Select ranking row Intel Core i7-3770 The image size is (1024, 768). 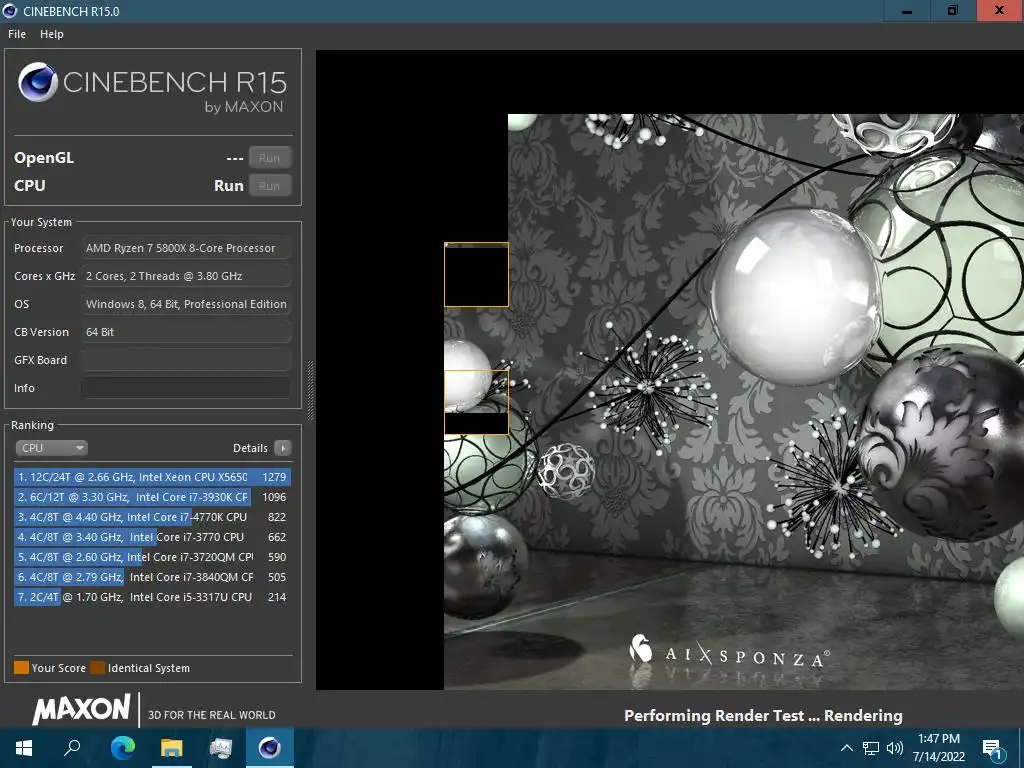click(152, 537)
